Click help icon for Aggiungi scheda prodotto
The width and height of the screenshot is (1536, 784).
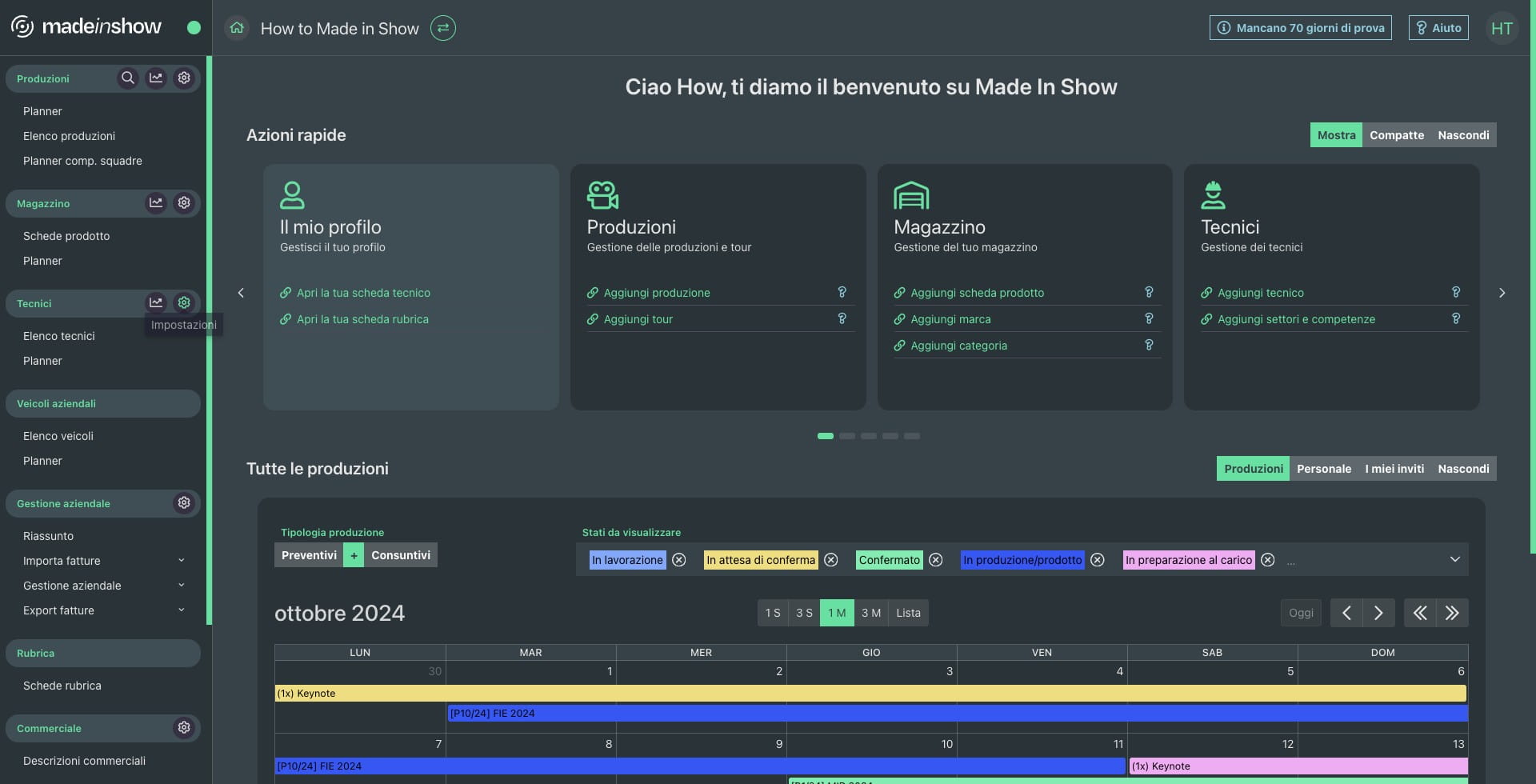click(x=1149, y=292)
